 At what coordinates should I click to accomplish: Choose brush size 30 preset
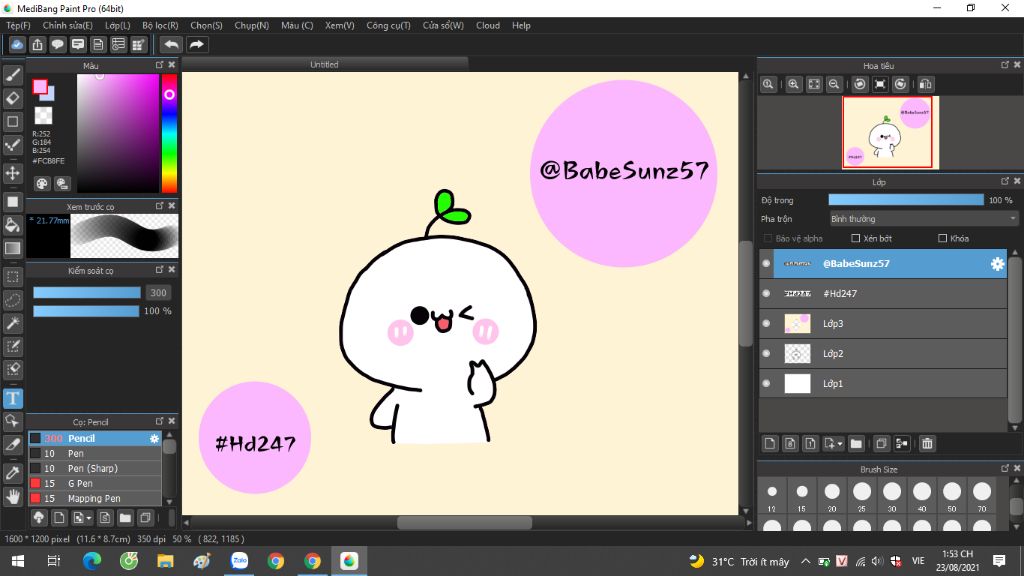(891, 496)
